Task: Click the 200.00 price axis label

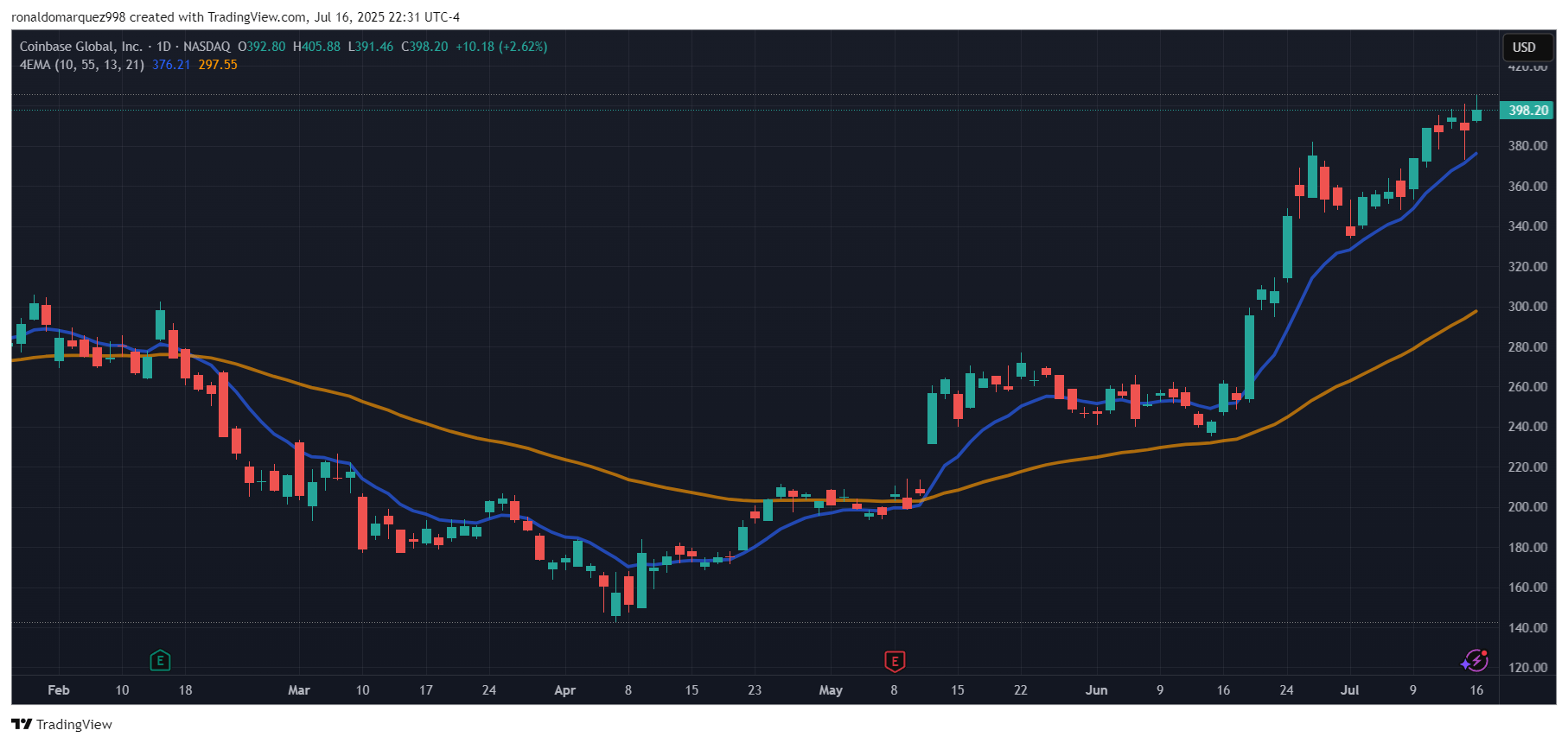Action: pos(1527,507)
